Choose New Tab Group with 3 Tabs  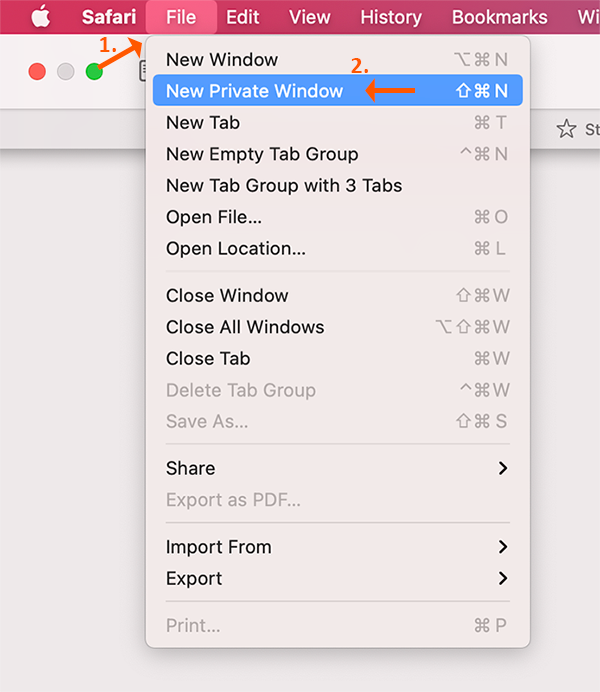point(284,185)
